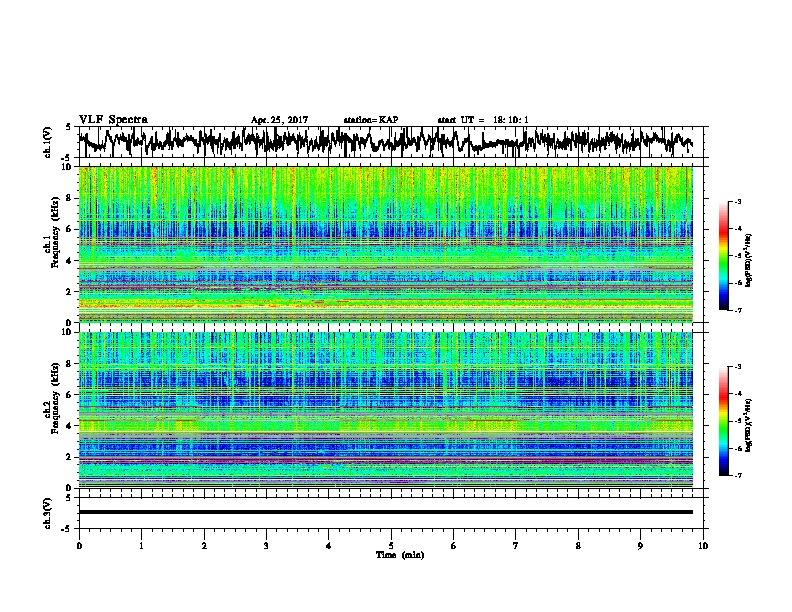Click the time axis tick label '0'
This screenshot has width=792, height=612.
(x=79, y=546)
